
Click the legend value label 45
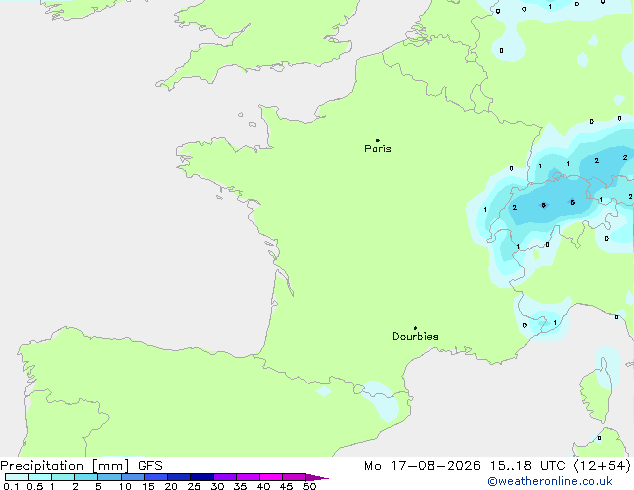coord(286,486)
